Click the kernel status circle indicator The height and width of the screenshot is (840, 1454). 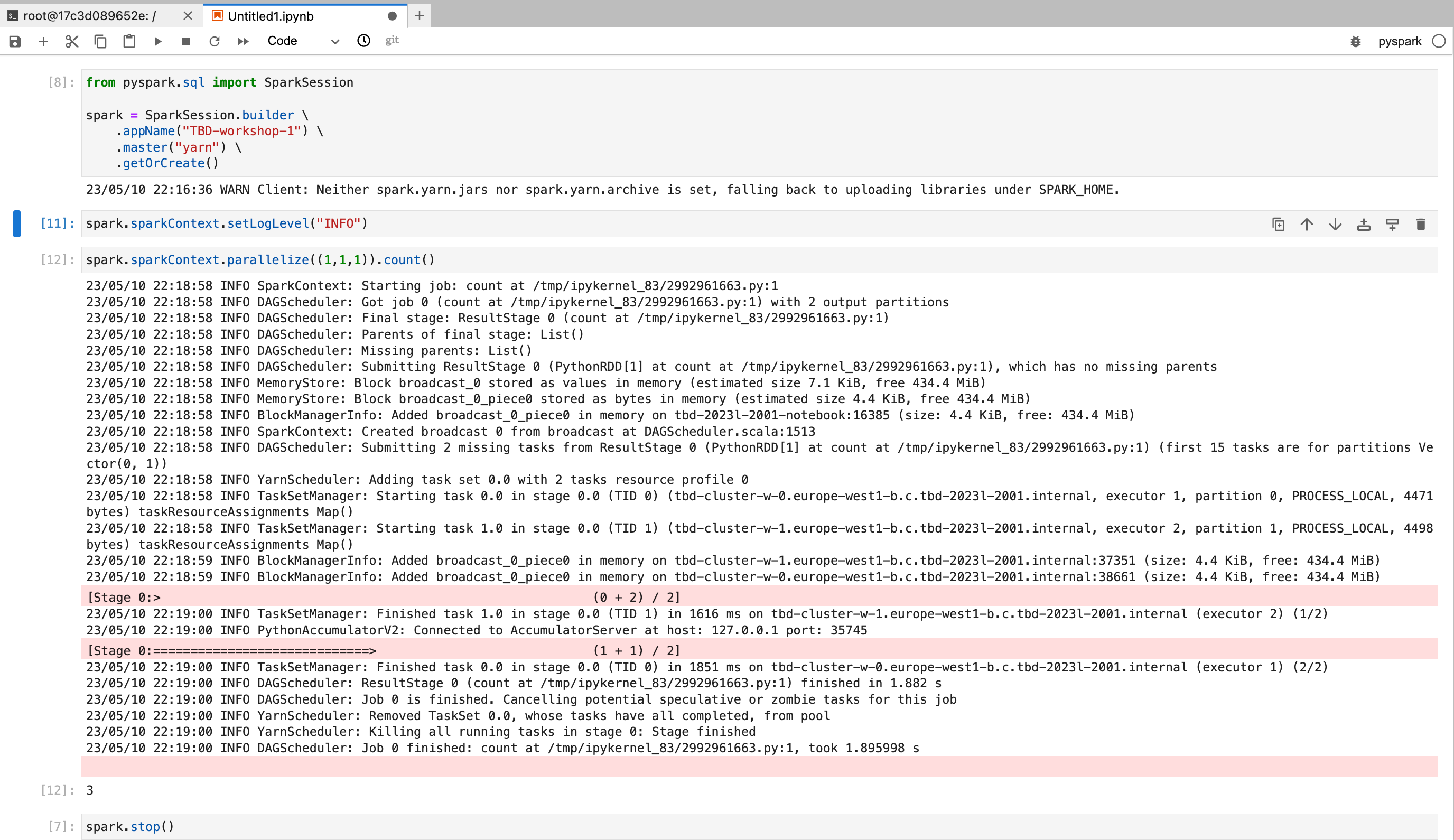pos(1439,42)
